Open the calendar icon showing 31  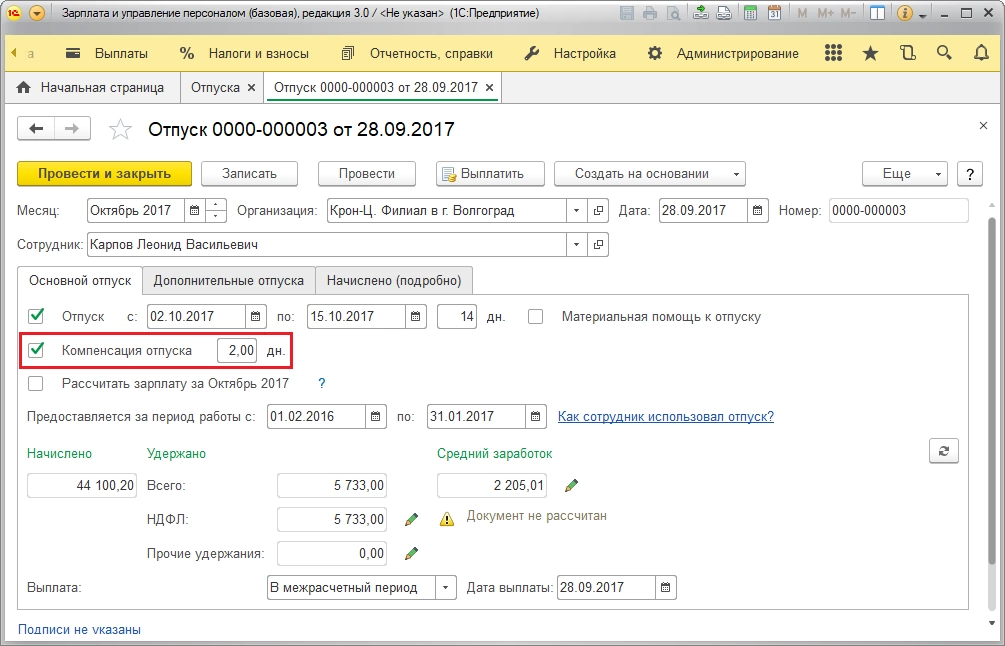point(774,13)
